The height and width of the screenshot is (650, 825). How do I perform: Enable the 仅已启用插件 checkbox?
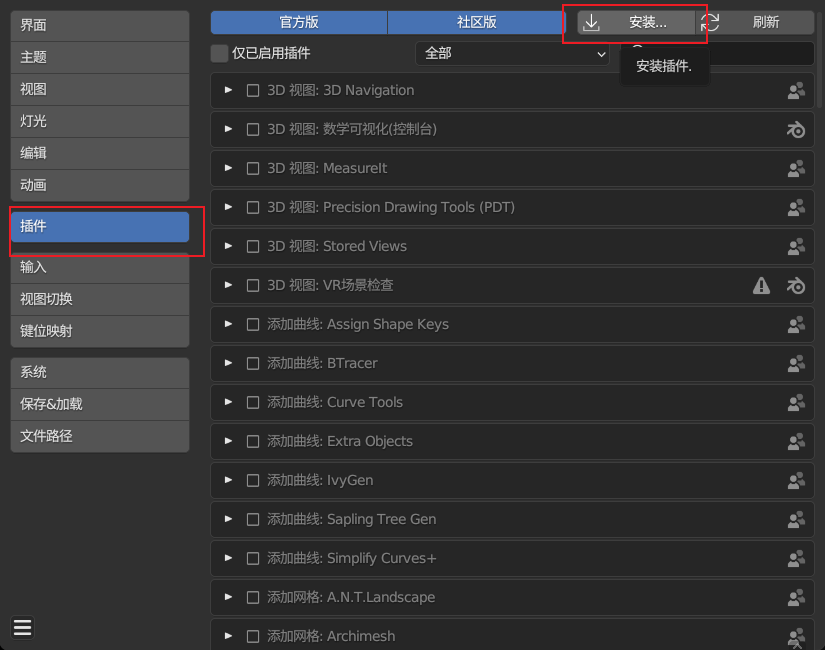[219, 53]
